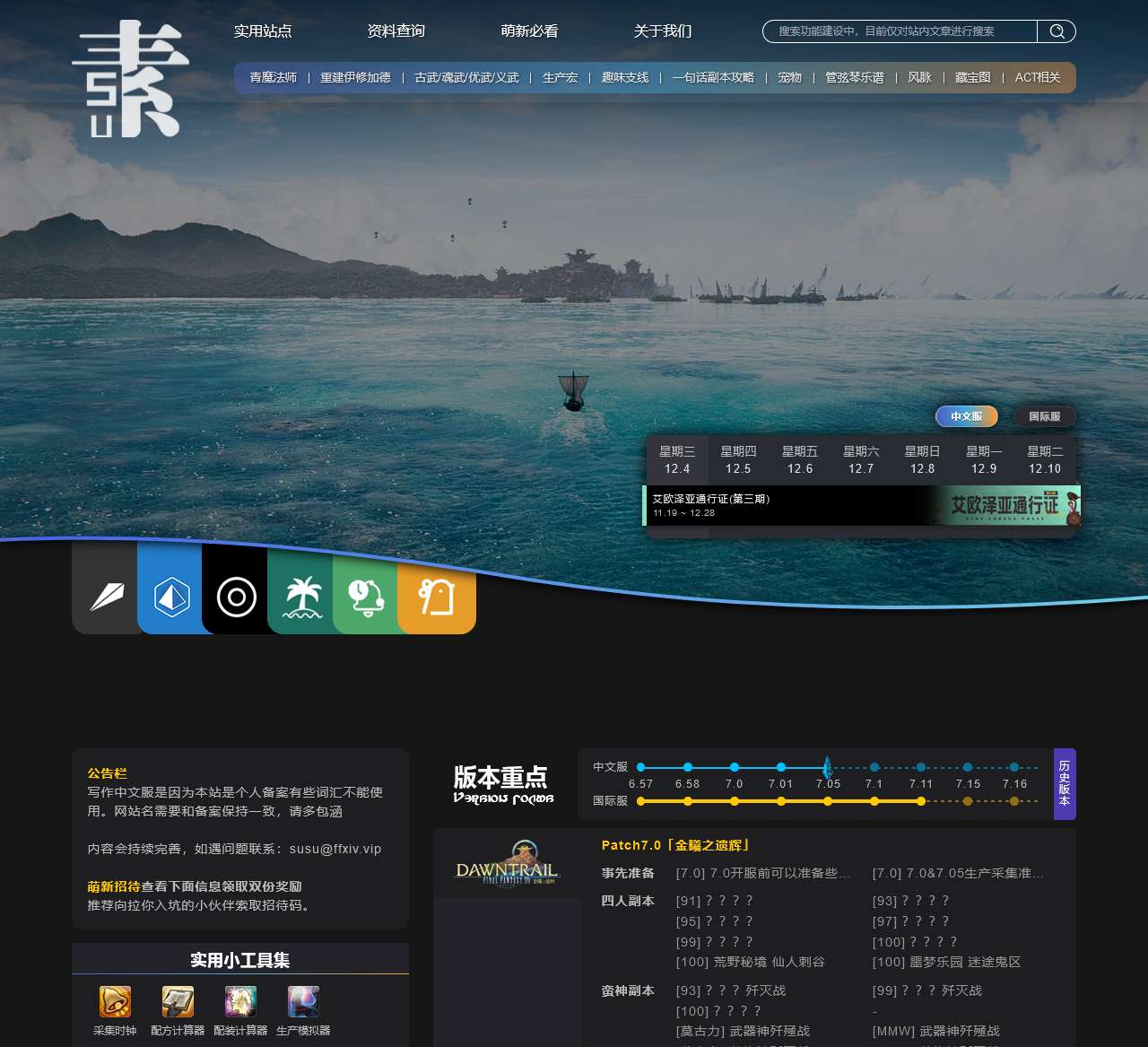Launch the 配装计算器 tool icon
This screenshot has height=1047, width=1148.
tap(240, 1001)
